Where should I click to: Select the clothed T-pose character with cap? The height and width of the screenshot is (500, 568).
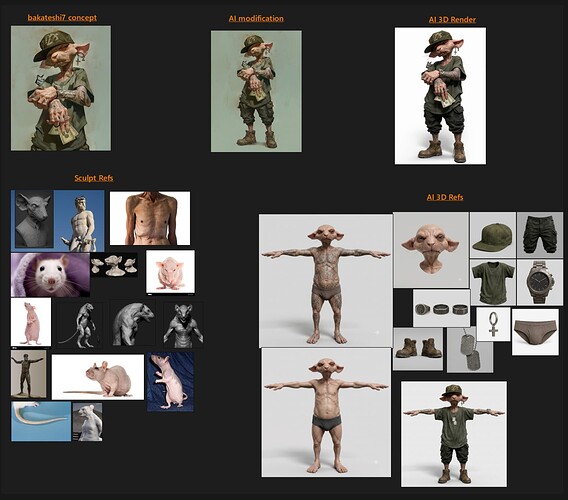[454, 434]
